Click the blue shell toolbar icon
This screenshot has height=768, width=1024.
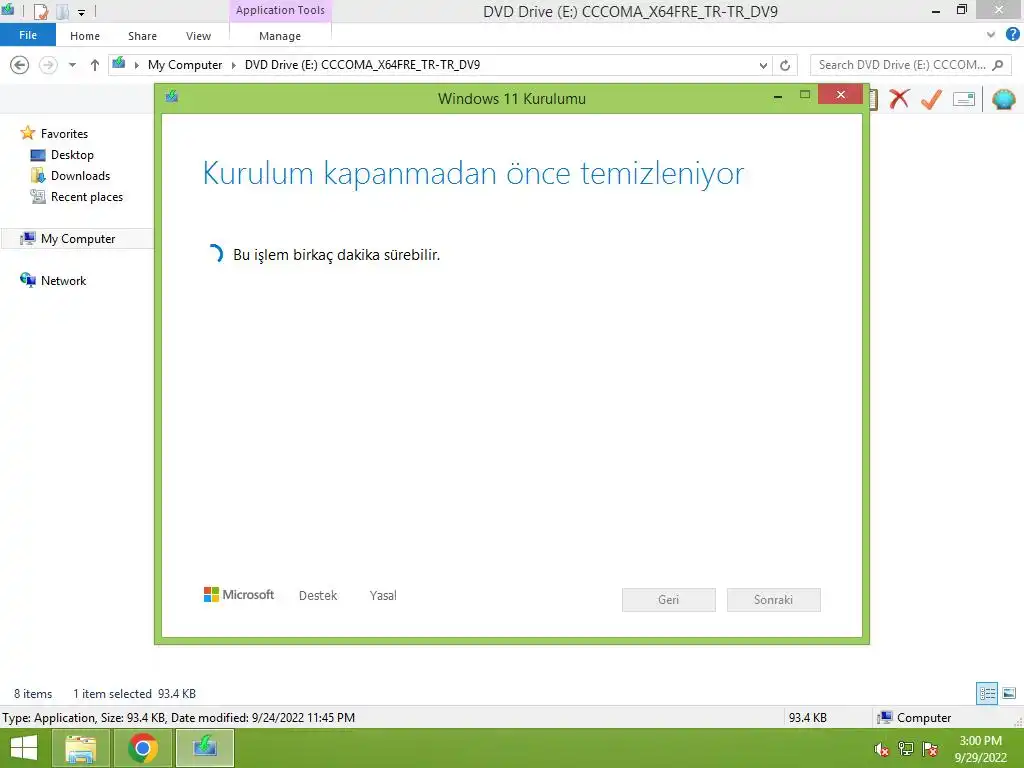[x=1003, y=99]
